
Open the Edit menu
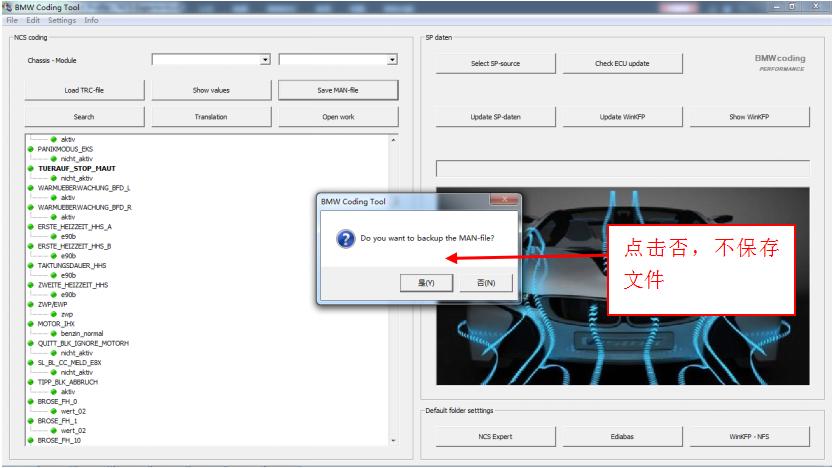33,20
